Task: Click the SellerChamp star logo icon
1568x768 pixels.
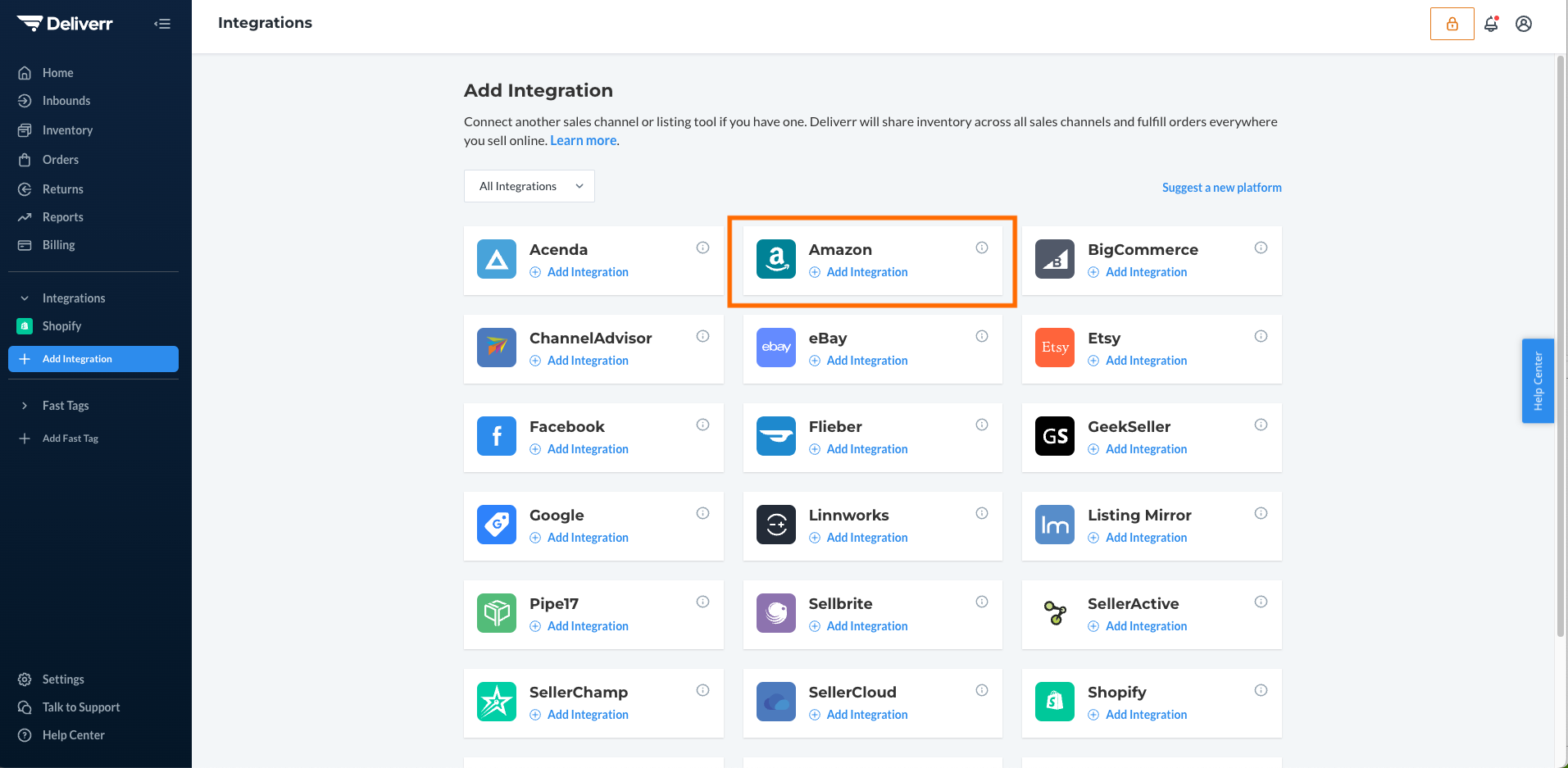Action: pyautogui.click(x=497, y=702)
